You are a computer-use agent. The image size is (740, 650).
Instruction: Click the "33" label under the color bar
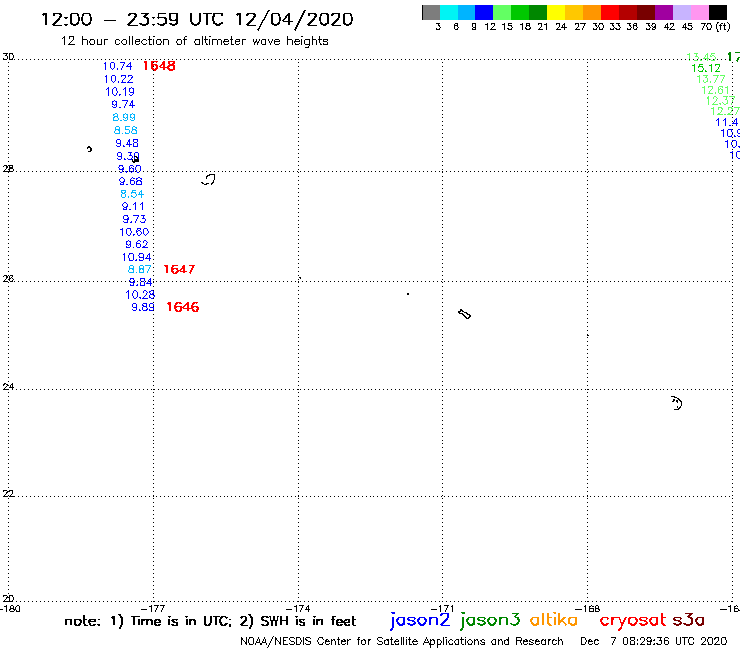coord(615,27)
